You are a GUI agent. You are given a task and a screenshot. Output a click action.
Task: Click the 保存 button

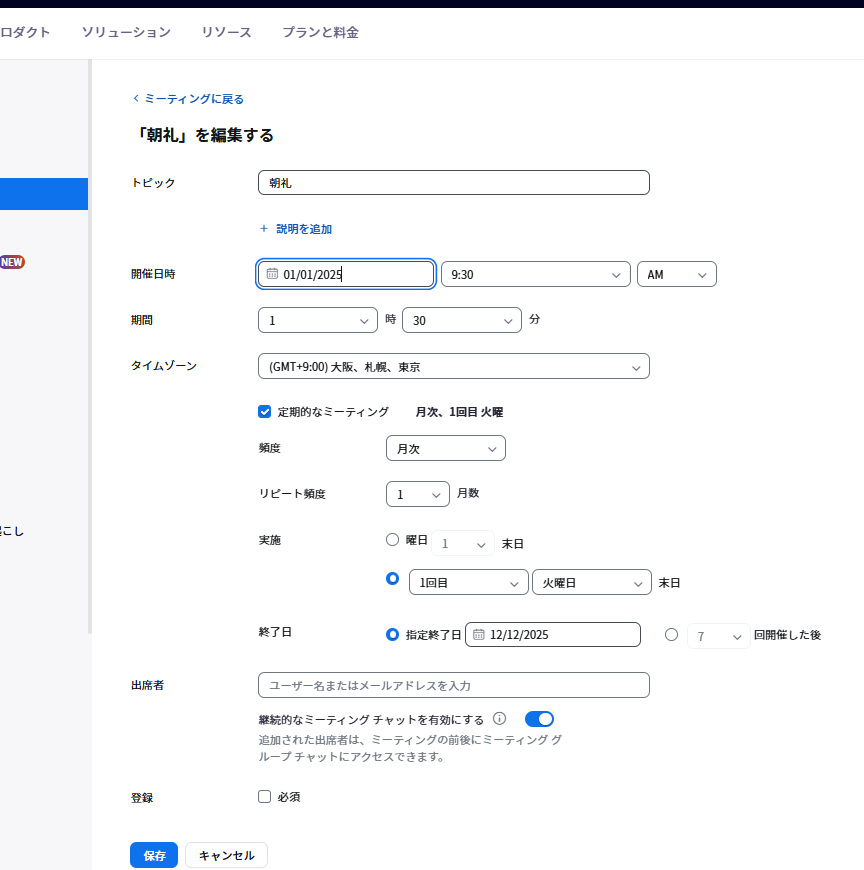pyautogui.click(x=154, y=856)
